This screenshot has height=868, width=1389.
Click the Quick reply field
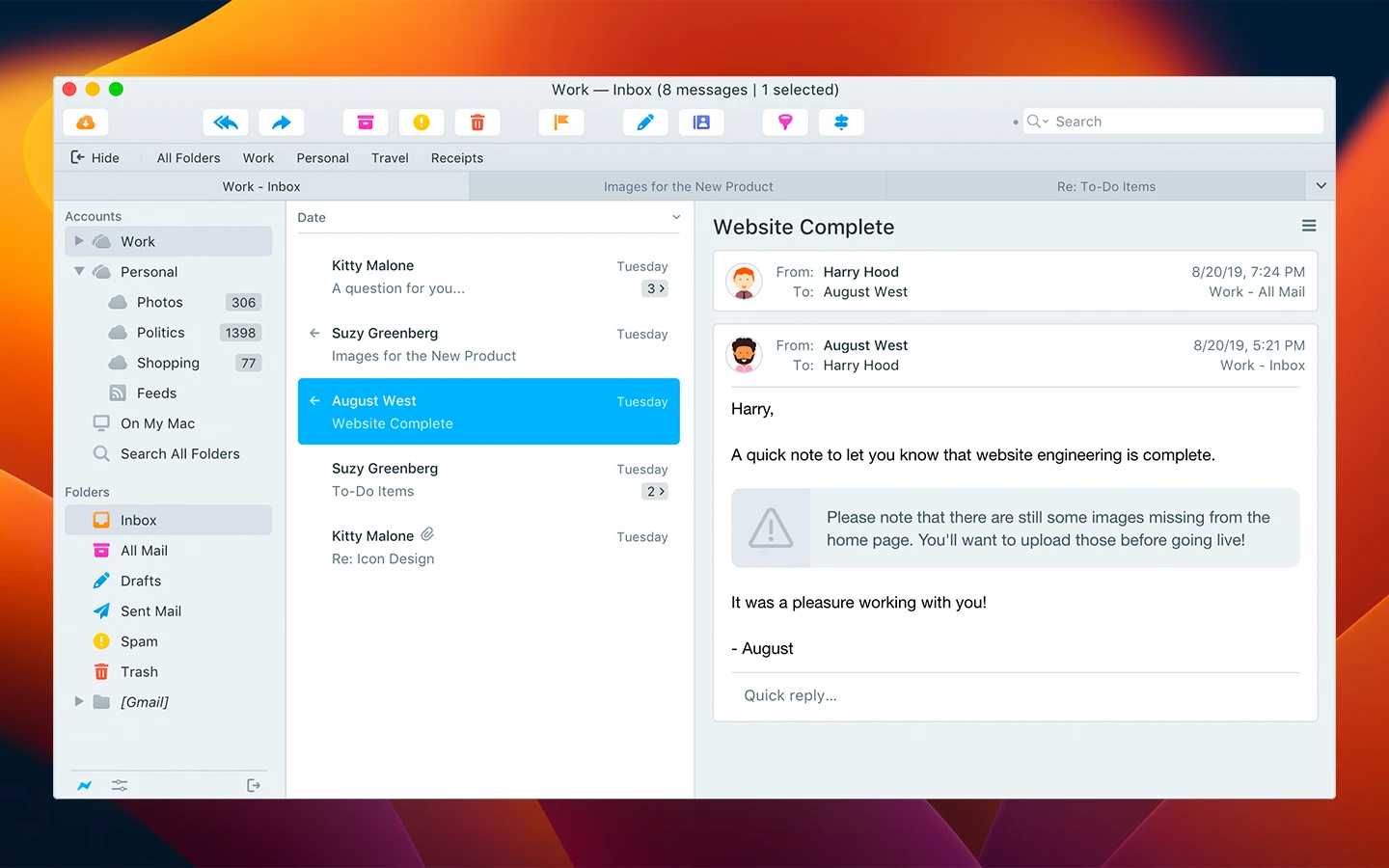(1015, 695)
